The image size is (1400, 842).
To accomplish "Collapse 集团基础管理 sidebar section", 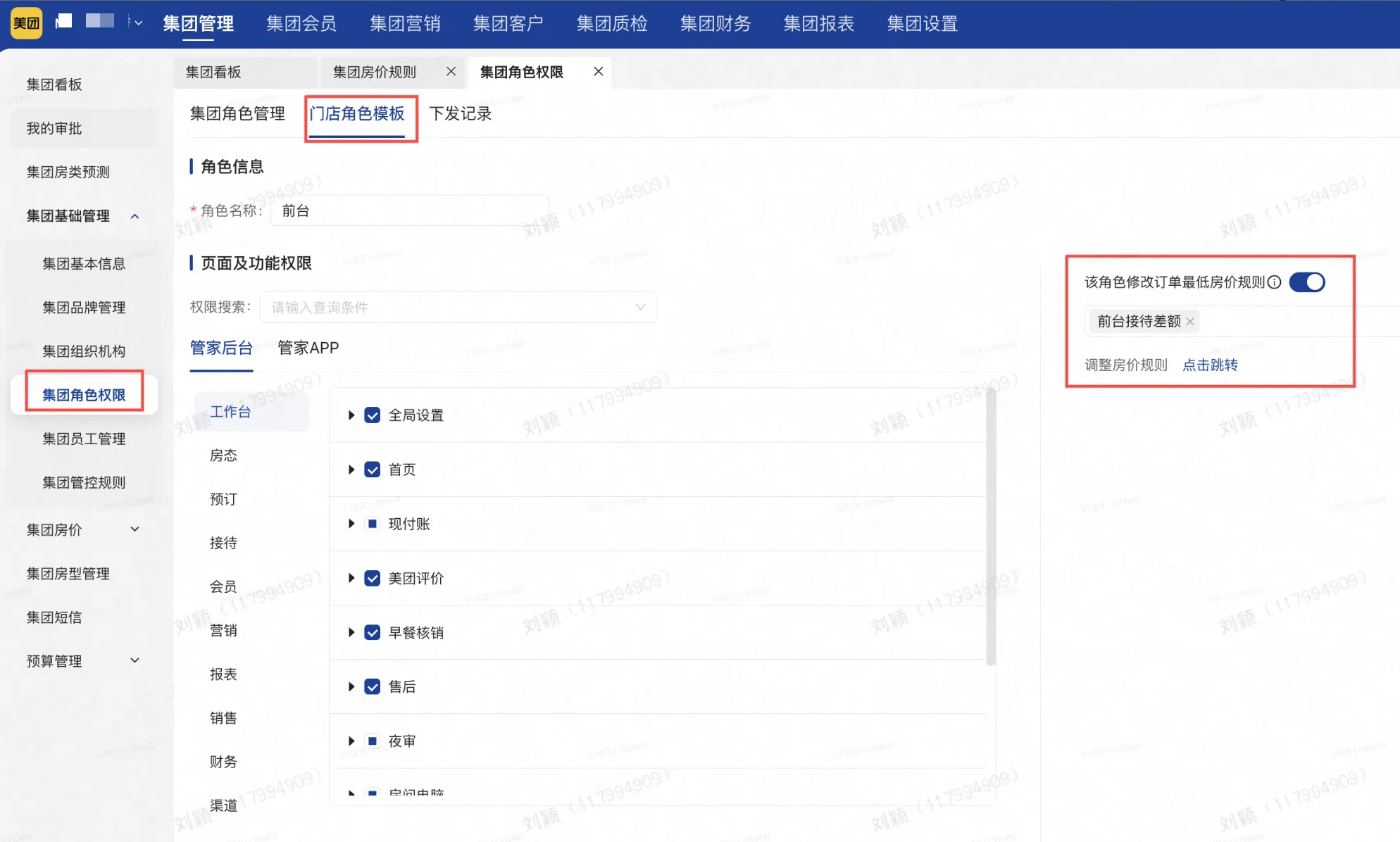I will coord(135,216).
